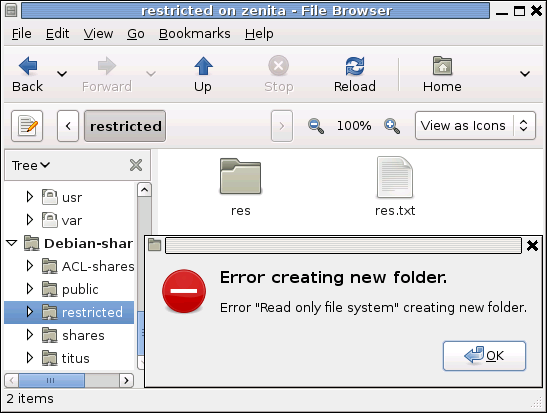Zoom in with the magnifier plus icon
This screenshot has height=413, width=547.
coord(392,126)
